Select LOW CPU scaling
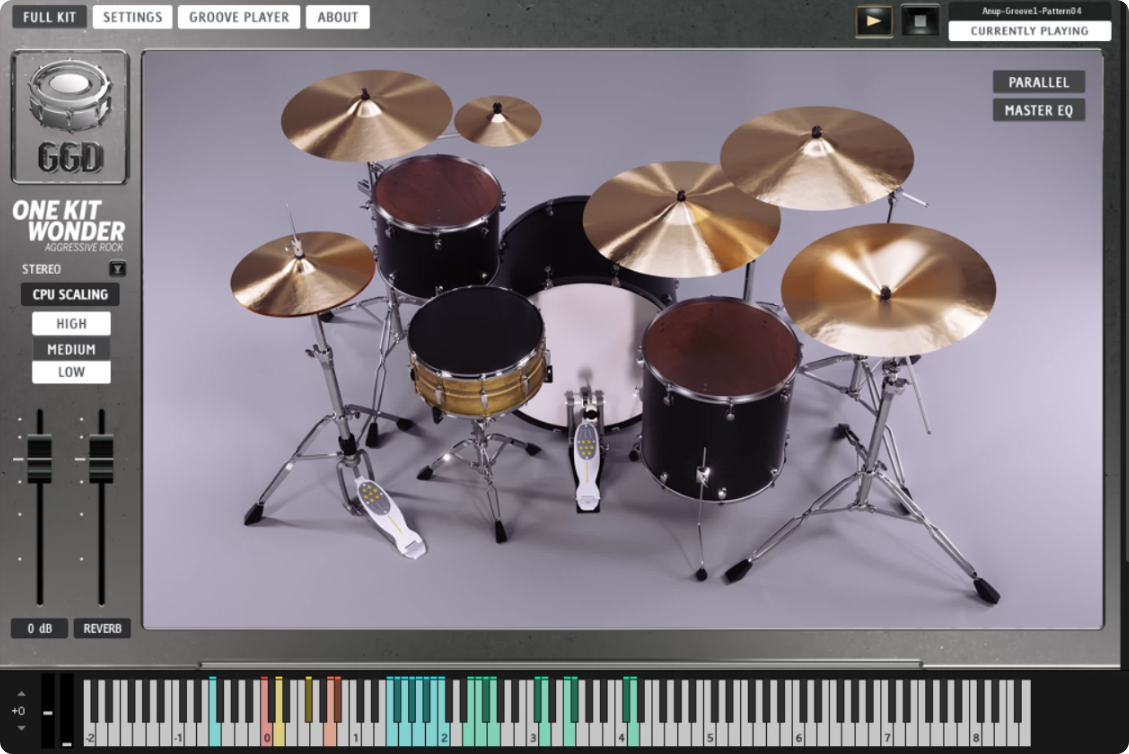Screen dimensions: 1129x754 click(71, 372)
